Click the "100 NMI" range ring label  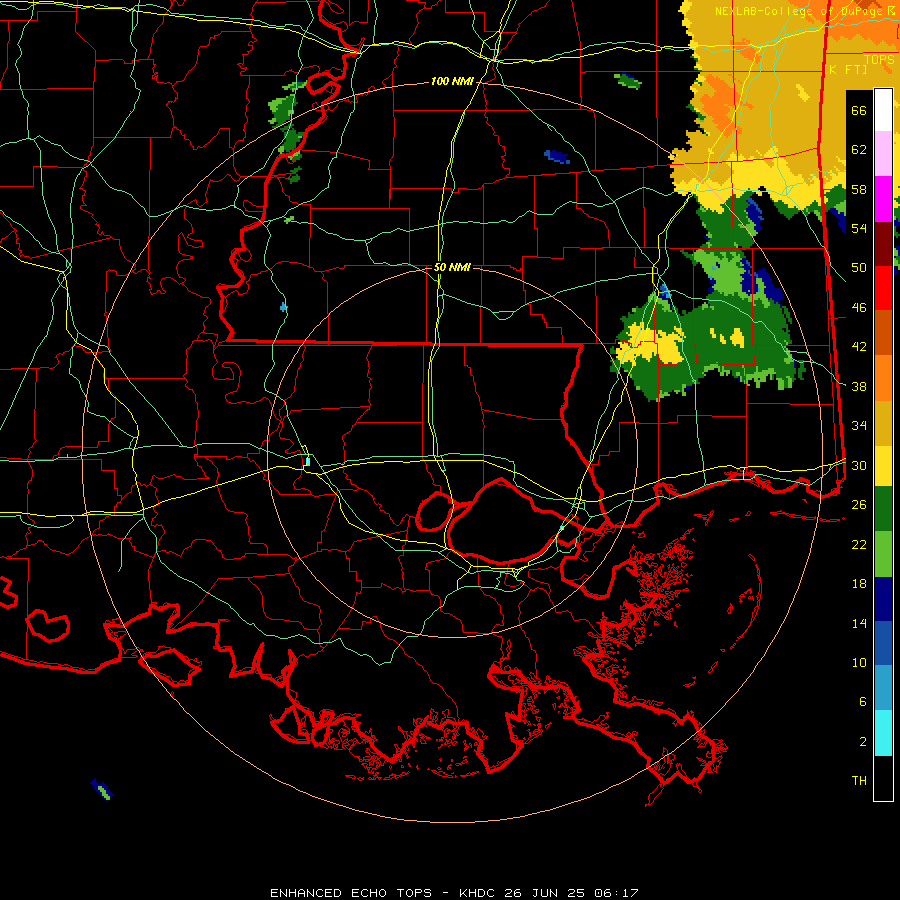tap(452, 82)
